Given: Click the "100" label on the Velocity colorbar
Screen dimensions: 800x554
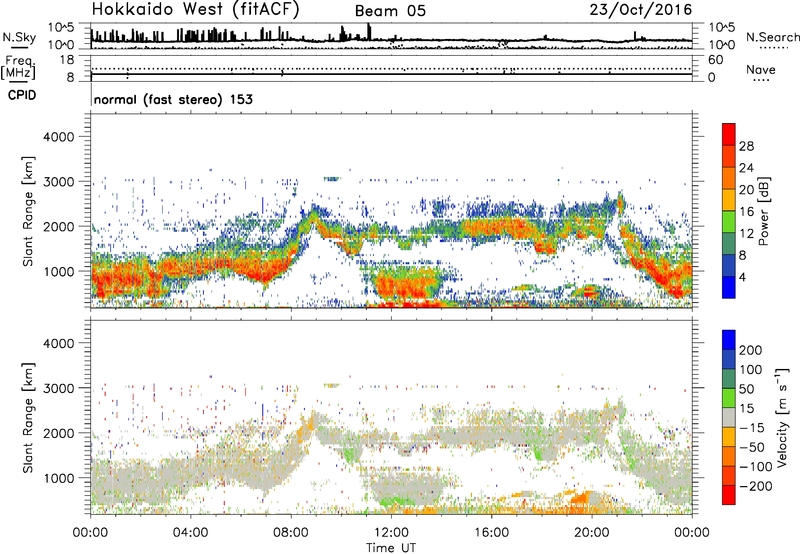Looking at the screenshot, I should pos(751,369).
